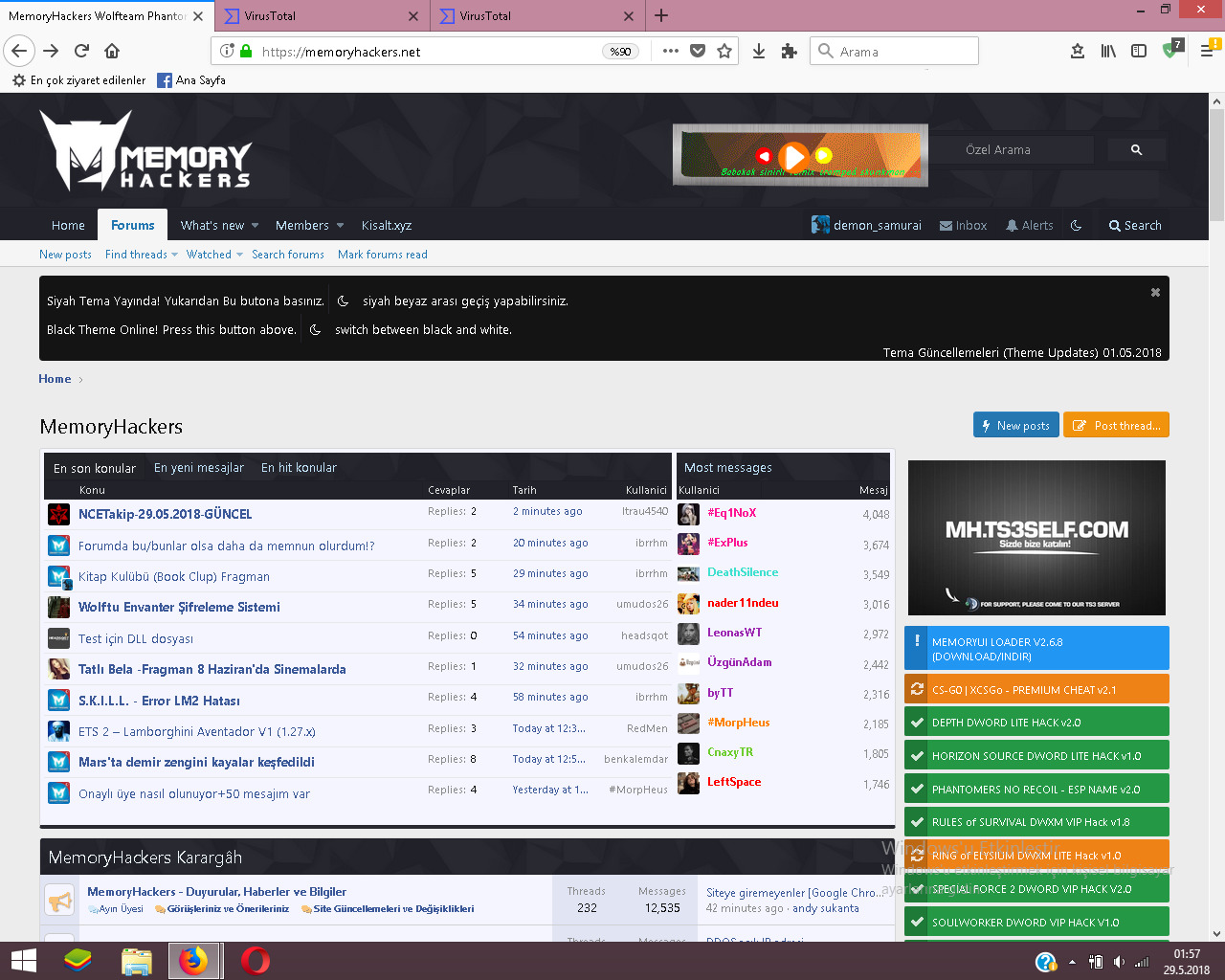Open the Pocket save icon in address bar

(x=698, y=52)
